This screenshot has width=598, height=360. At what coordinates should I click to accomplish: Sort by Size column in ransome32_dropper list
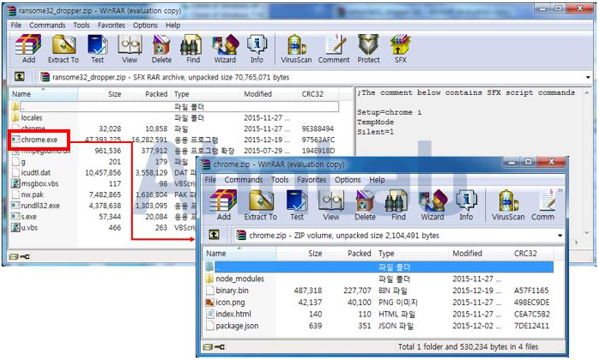coord(101,94)
